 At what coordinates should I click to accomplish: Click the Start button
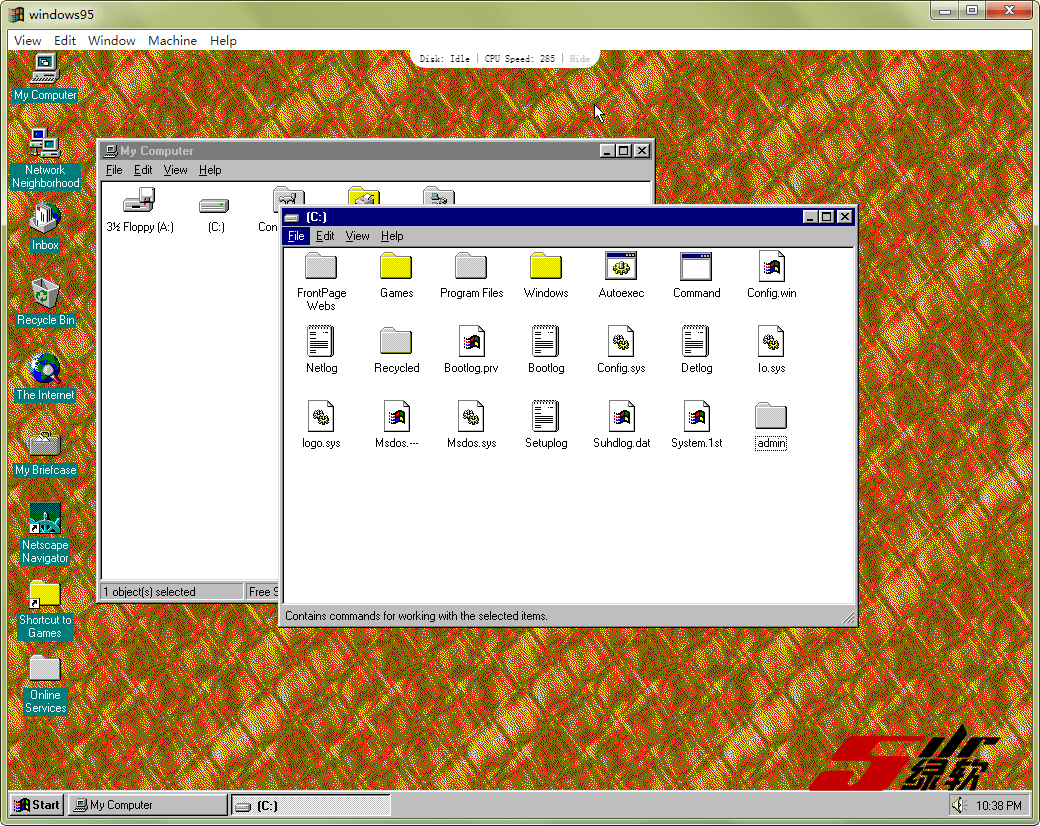(37, 805)
